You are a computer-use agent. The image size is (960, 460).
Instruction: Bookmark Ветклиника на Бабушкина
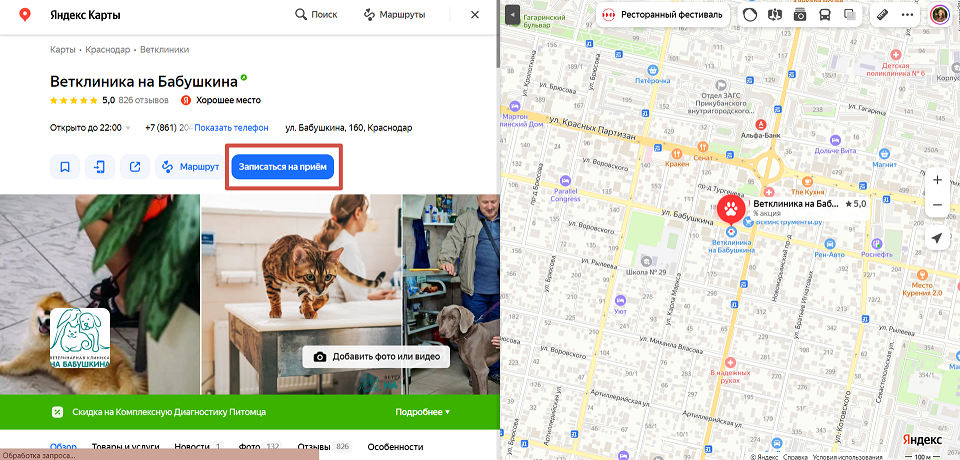point(65,167)
